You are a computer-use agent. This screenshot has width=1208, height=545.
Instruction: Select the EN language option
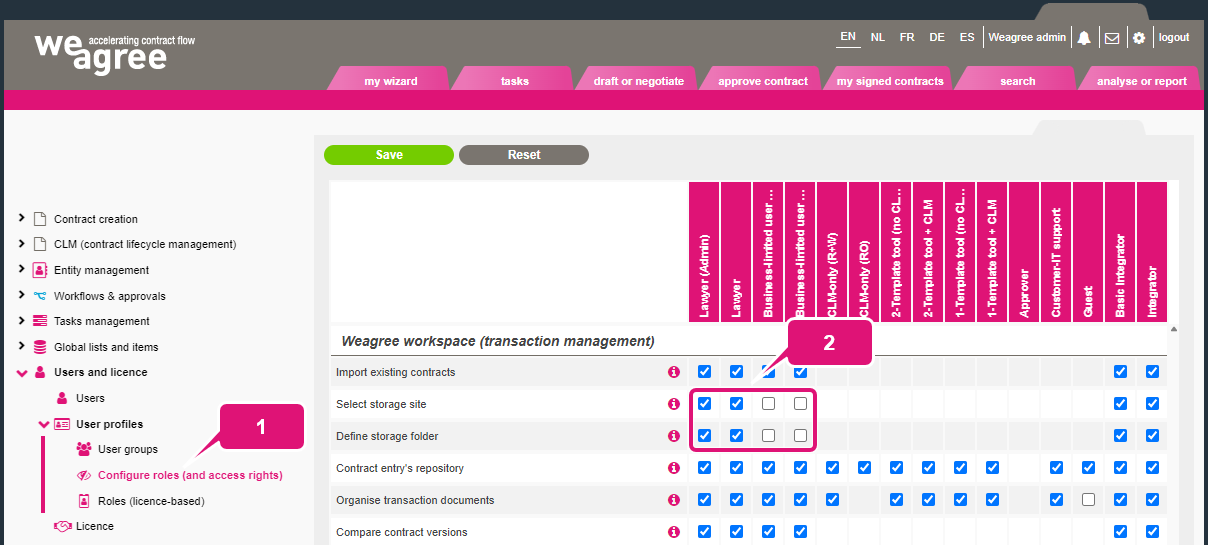click(x=848, y=38)
